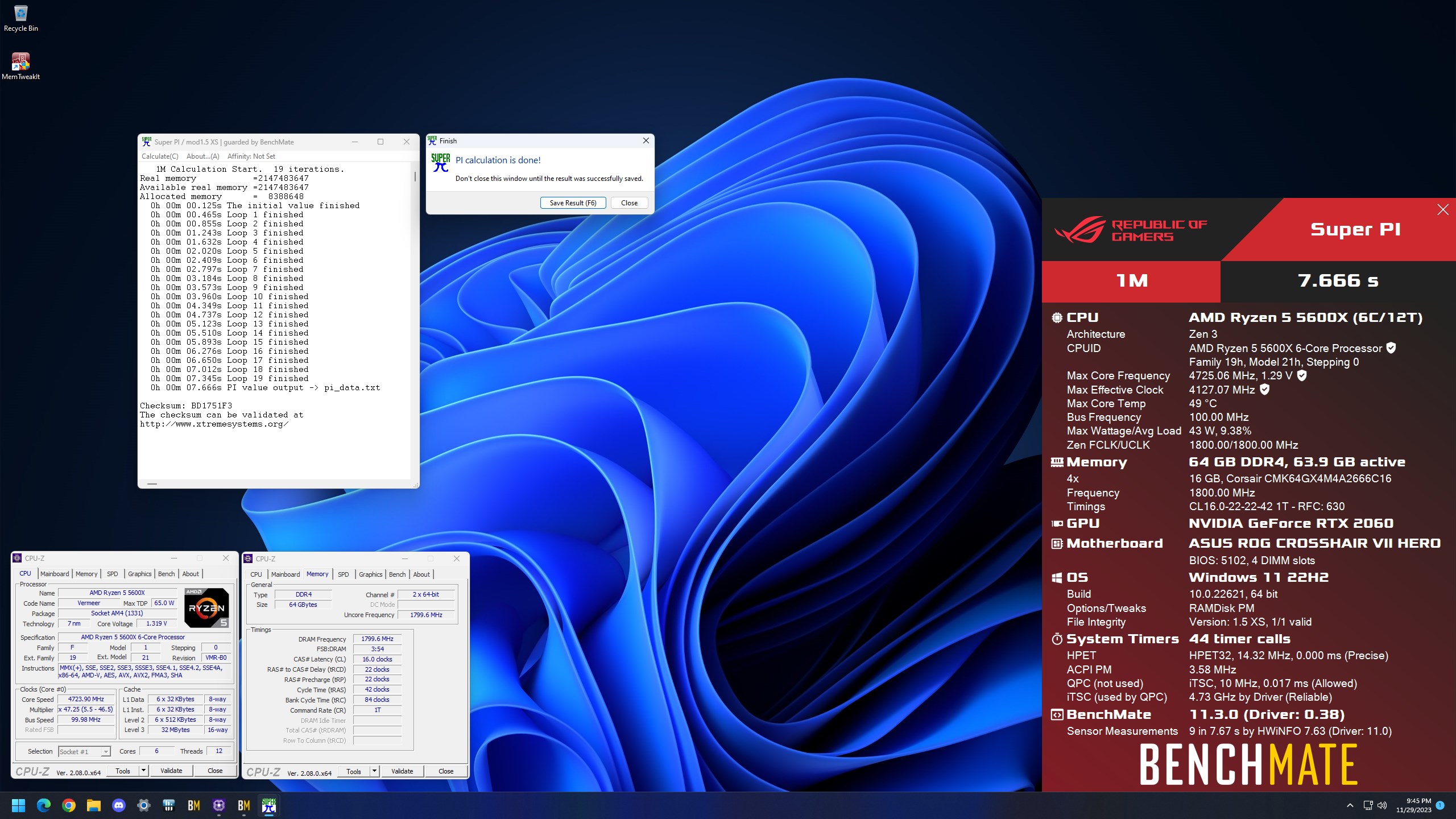Screen dimensions: 1456x819
Task: Open the volume tray icon
Action: [1382, 805]
